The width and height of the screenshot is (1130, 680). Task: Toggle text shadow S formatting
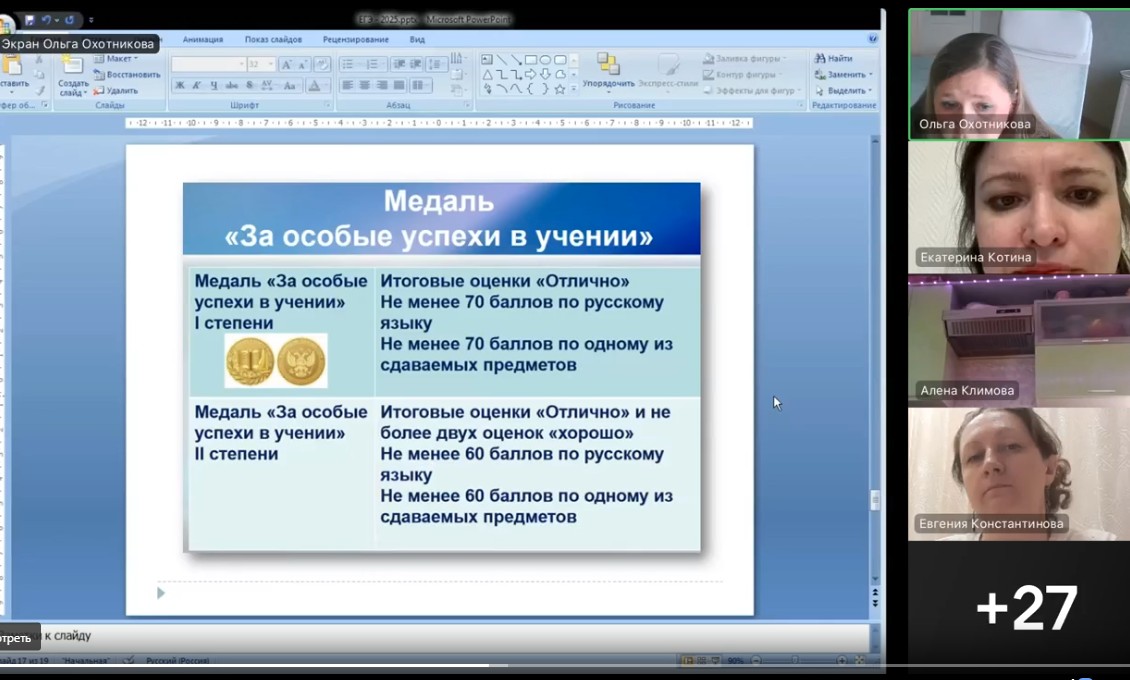click(249, 86)
